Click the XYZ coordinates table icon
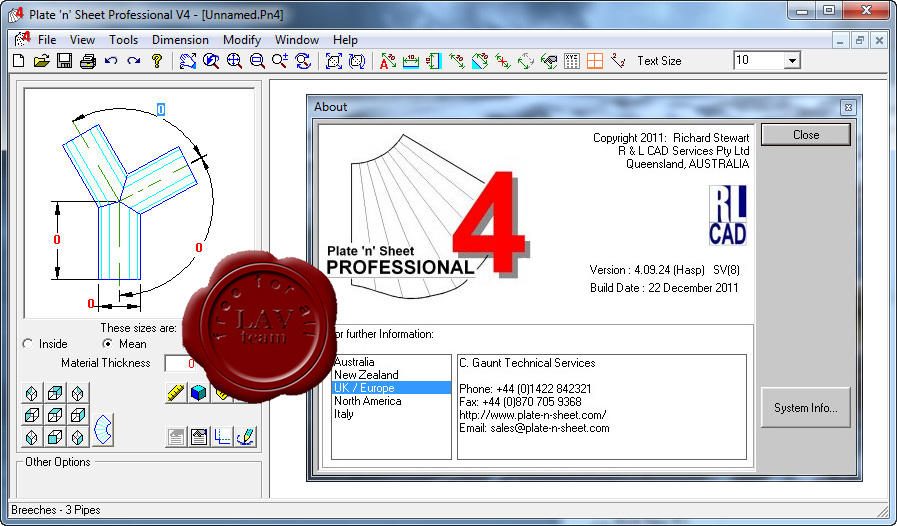The height and width of the screenshot is (526, 897). click(x=571, y=61)
